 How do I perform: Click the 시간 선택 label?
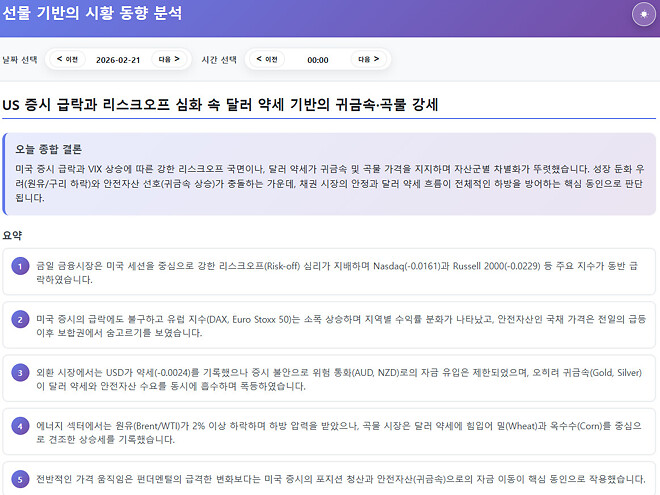tap(219, 60)
